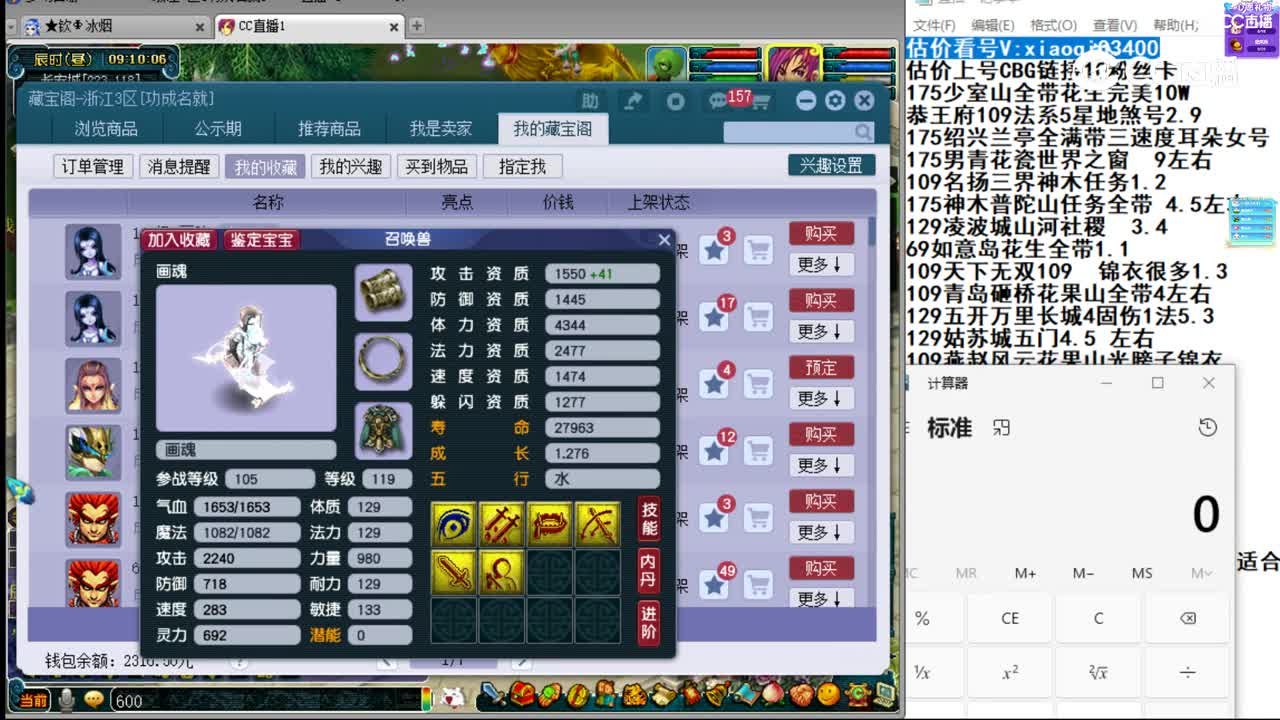Add 17-favorites row item to cart
Image resolution: width=1280 pixels, height=720 pixels.
(759, 317)
